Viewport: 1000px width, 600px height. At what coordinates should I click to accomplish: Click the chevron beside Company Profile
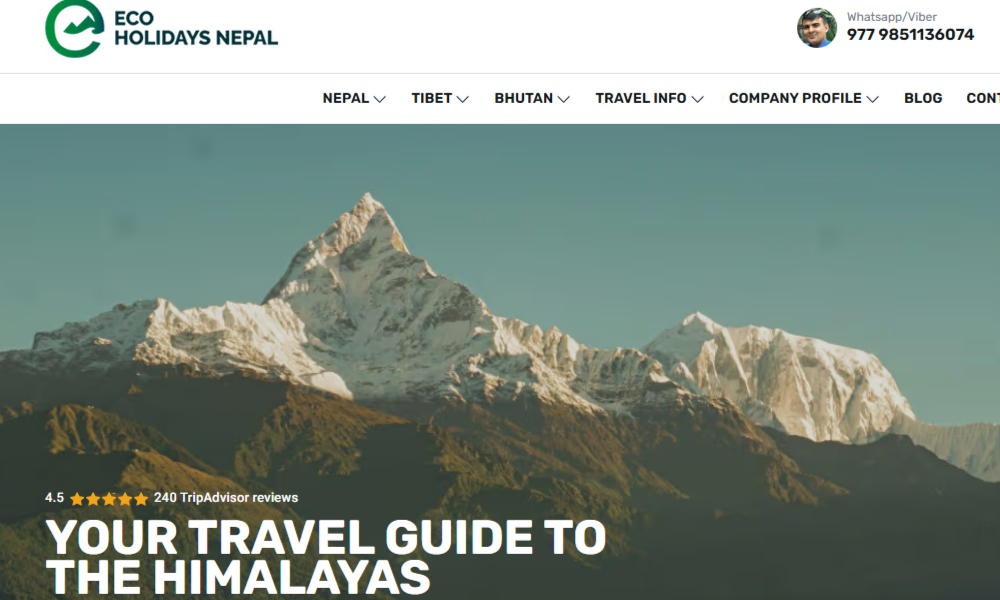pos(872,99)
